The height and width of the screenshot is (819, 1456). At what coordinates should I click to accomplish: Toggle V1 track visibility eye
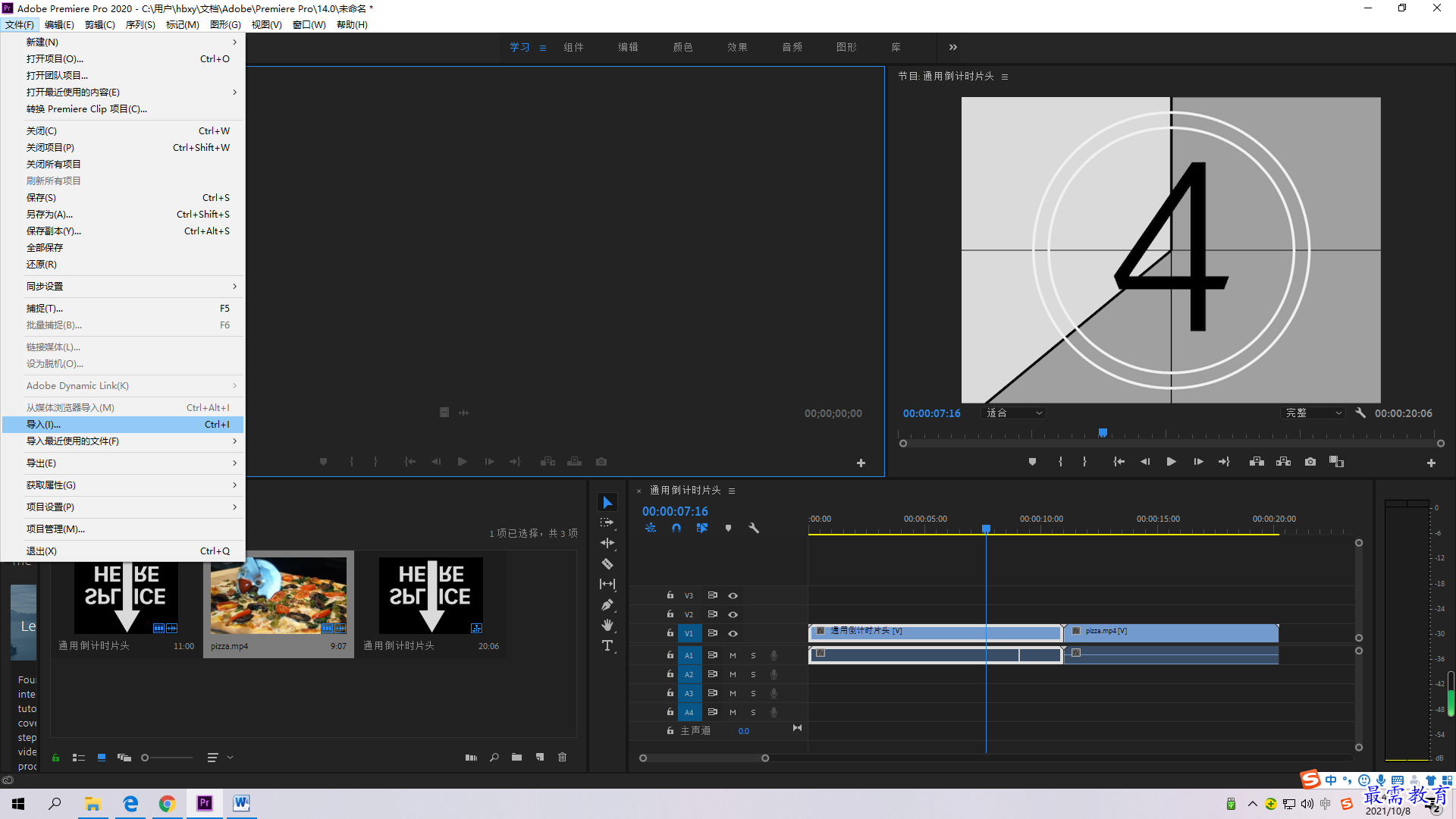click(733, 633)
